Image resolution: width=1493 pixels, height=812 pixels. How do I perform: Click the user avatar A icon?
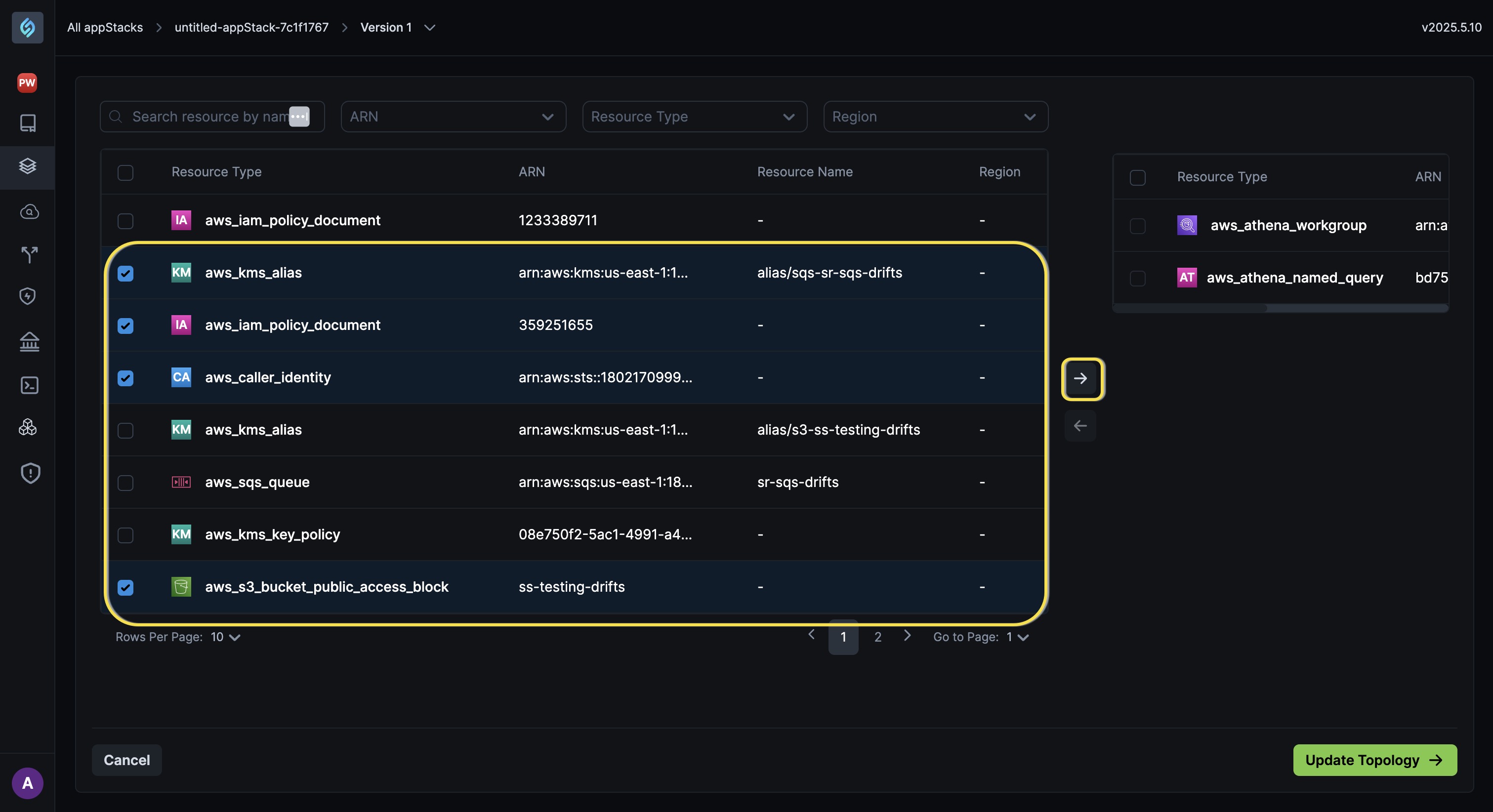pyautogui.click(x=27, y=783)
